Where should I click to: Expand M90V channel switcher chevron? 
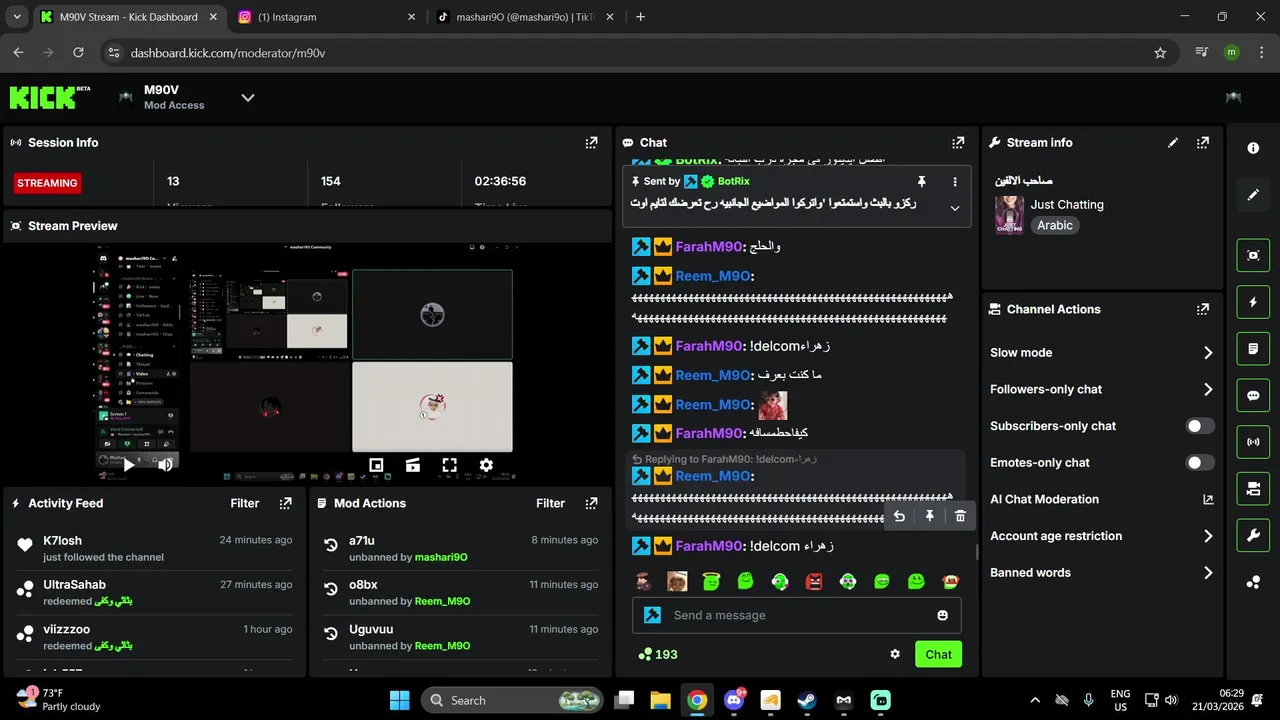tap(248, 97)
